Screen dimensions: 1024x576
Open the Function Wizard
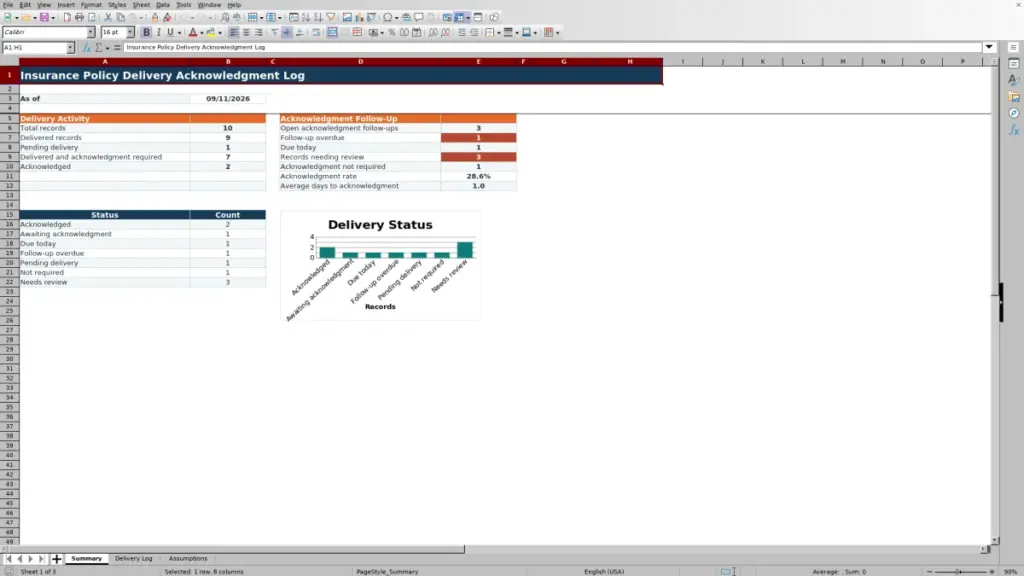[87, 48]
